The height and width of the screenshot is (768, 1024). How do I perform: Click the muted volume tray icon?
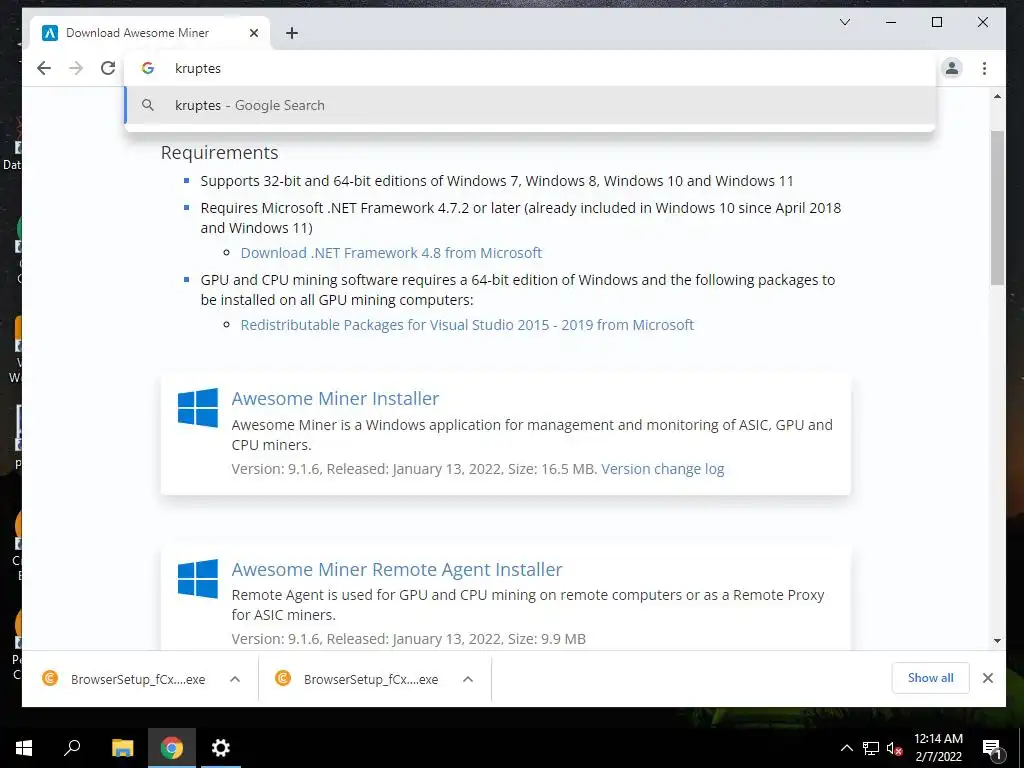[x=893, y=748]
